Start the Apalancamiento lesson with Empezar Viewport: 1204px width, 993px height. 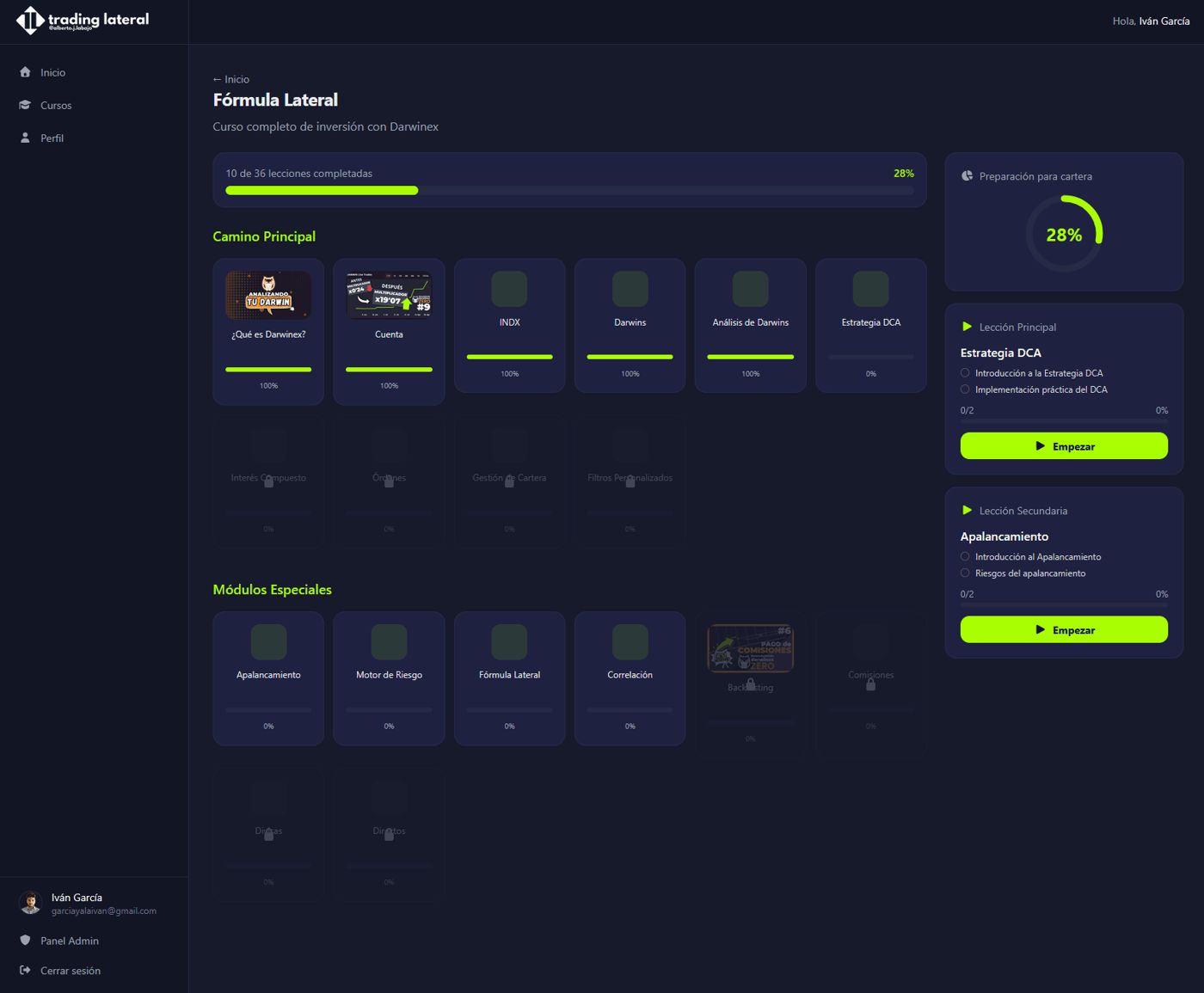pos(1064,630)
